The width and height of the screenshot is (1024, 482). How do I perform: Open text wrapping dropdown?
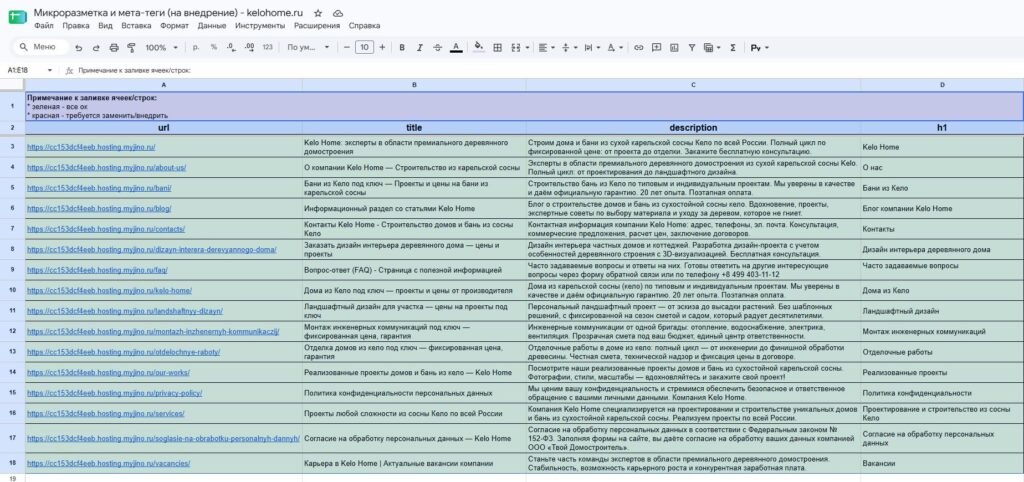(x=591, y=48)
